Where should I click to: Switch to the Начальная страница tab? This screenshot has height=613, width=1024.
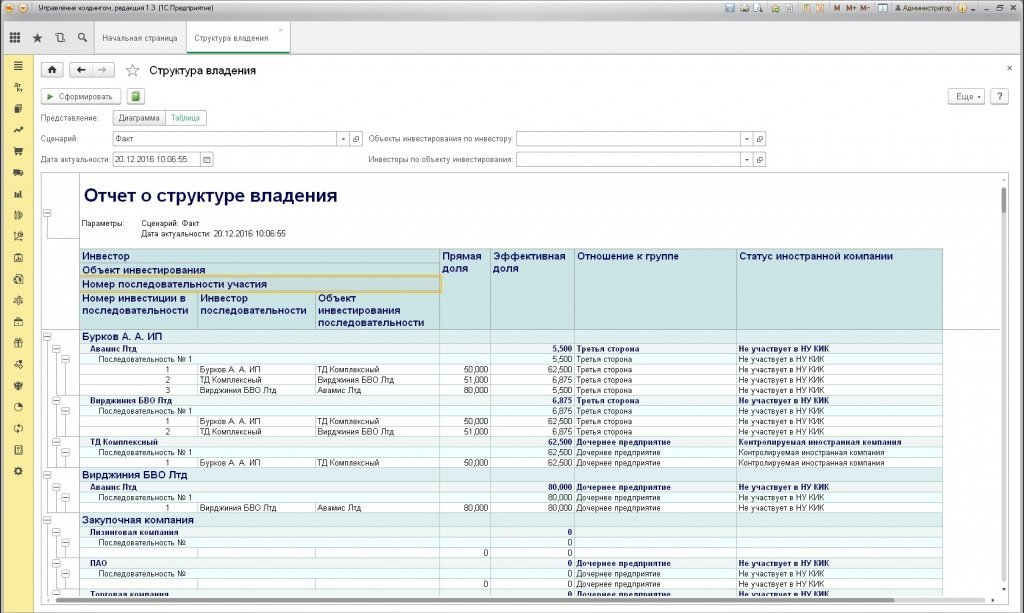(x=140, y=38)
